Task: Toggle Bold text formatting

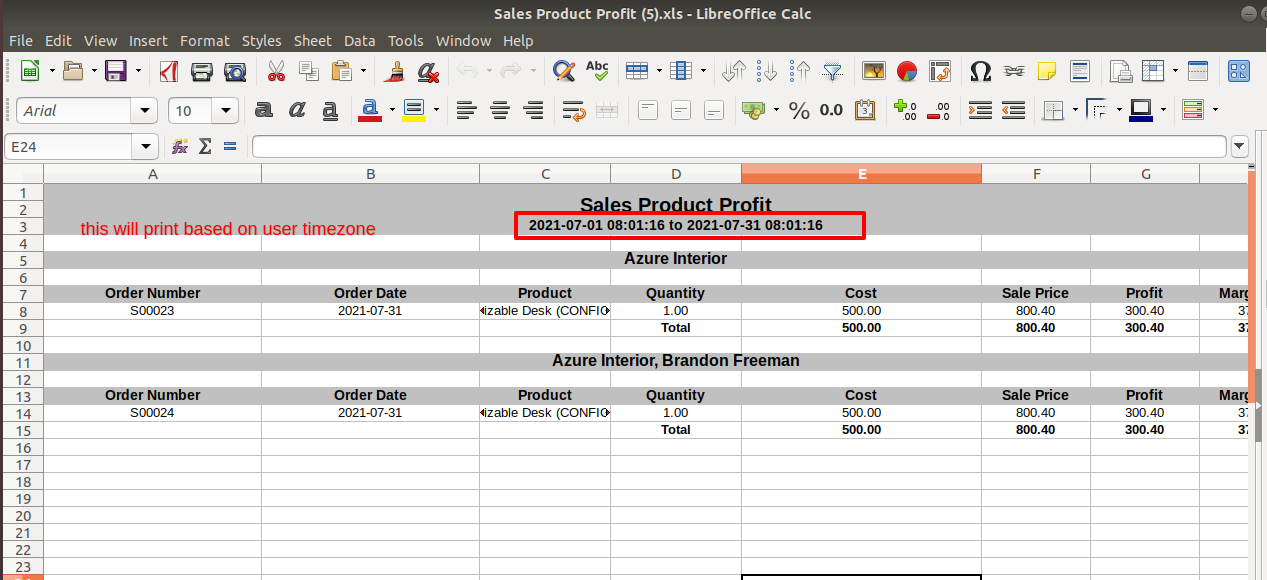Action: coord(264,110)
